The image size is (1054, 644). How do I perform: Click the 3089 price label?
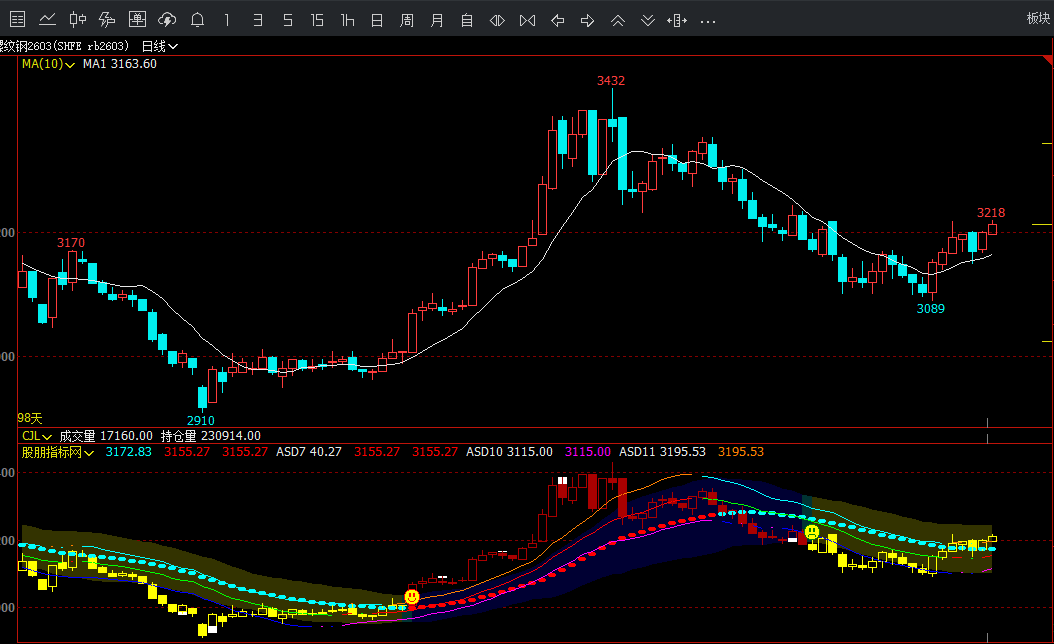pos(930,309)
